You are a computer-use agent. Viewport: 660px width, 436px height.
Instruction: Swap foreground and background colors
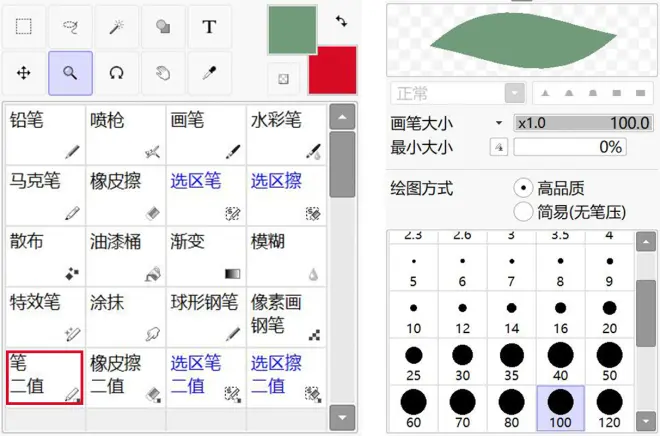(341, 21)
